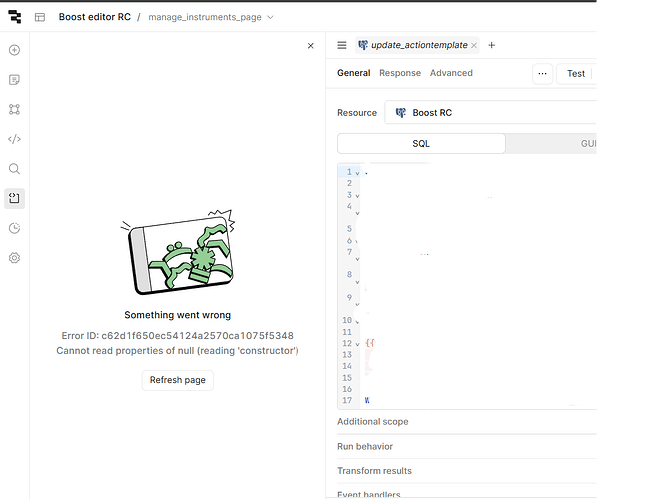This screenshot has width=663, height=500.
Task: Open the code panel icon in sidebar
Action: pos(14,139)
